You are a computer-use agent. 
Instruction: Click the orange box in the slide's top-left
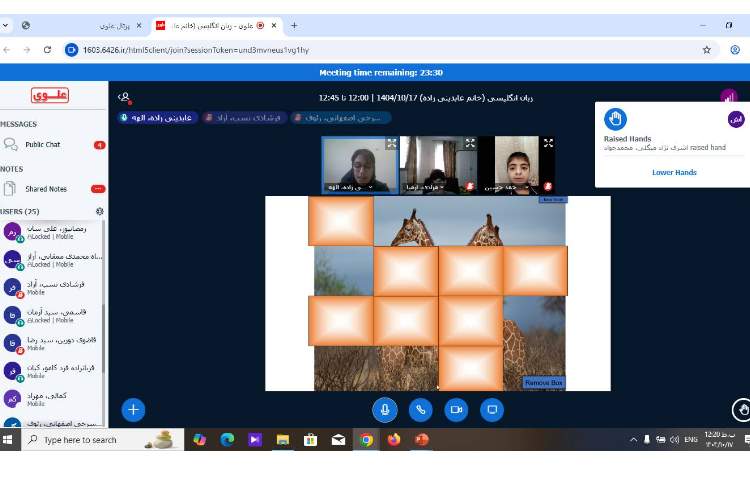pos(340,221)
